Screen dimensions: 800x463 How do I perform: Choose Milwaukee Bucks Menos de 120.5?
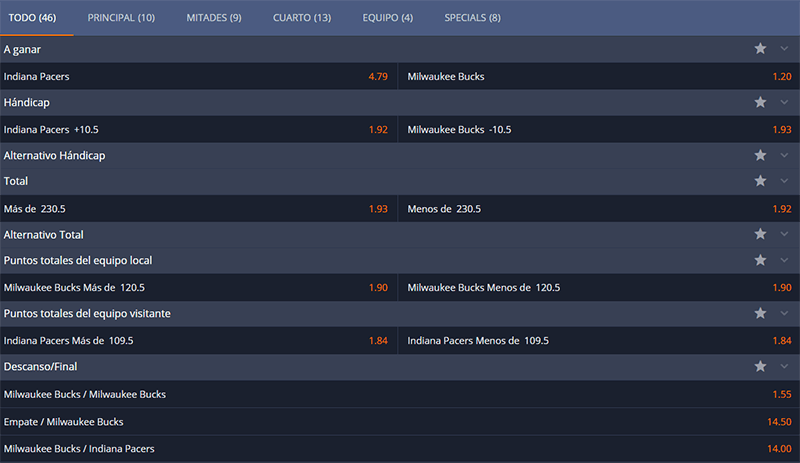tap(599, 287)
